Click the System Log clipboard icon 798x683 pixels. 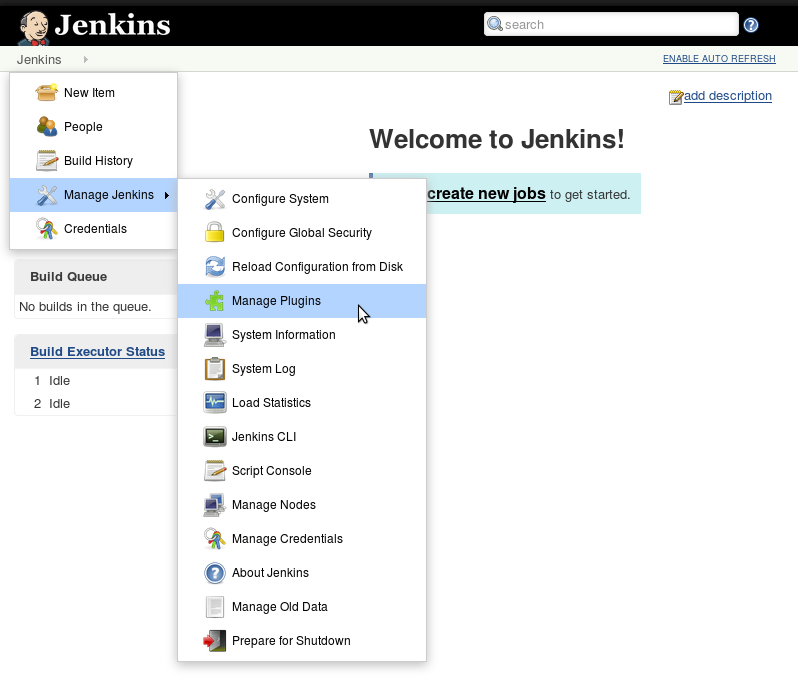point(214,368)
